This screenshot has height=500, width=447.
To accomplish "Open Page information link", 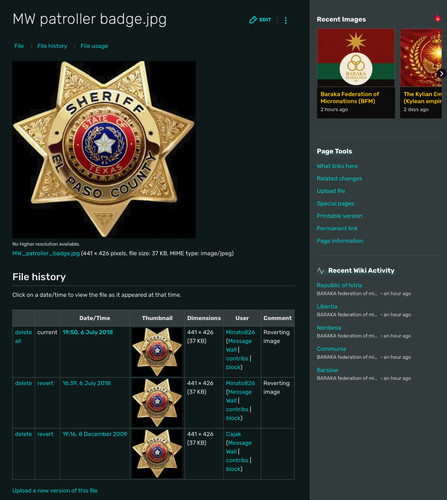I will coord(340,241).
